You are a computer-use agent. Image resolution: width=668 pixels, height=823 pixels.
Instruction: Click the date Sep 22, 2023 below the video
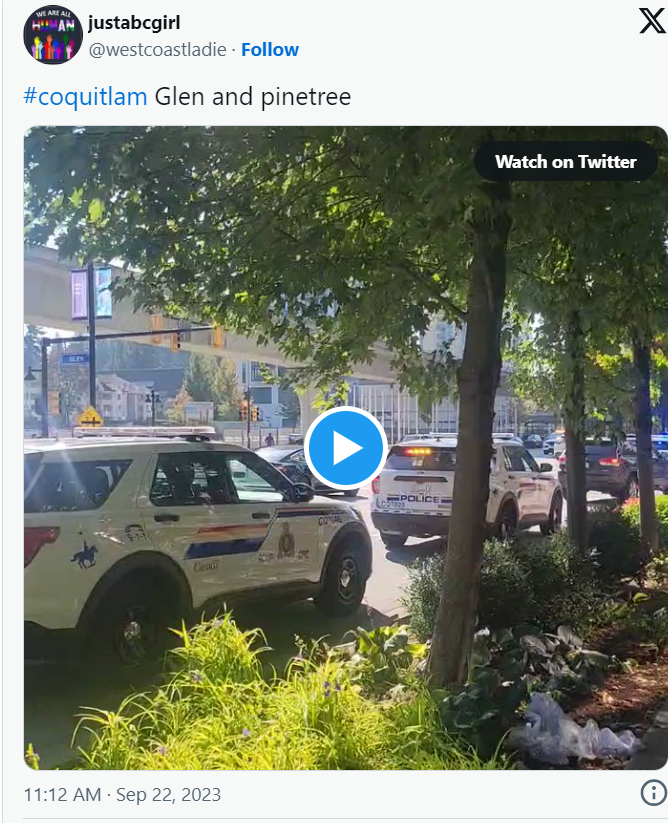click(x=168, y=795)
